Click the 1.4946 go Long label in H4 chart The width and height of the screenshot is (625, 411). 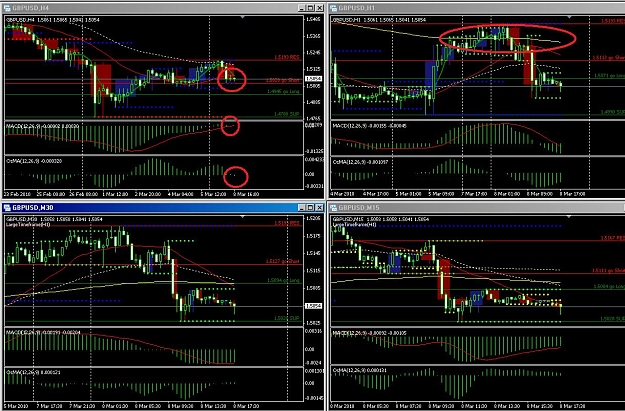[283, 92]
